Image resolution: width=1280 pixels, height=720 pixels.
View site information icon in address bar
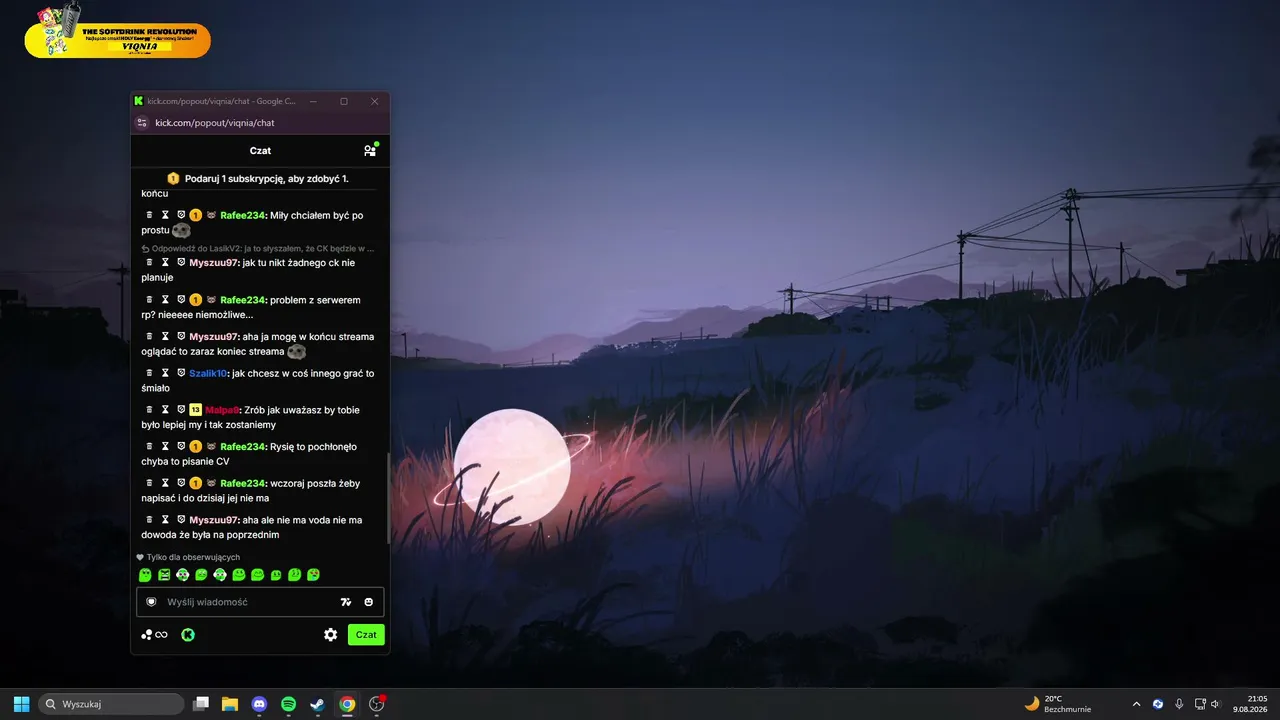coord(142,123)
